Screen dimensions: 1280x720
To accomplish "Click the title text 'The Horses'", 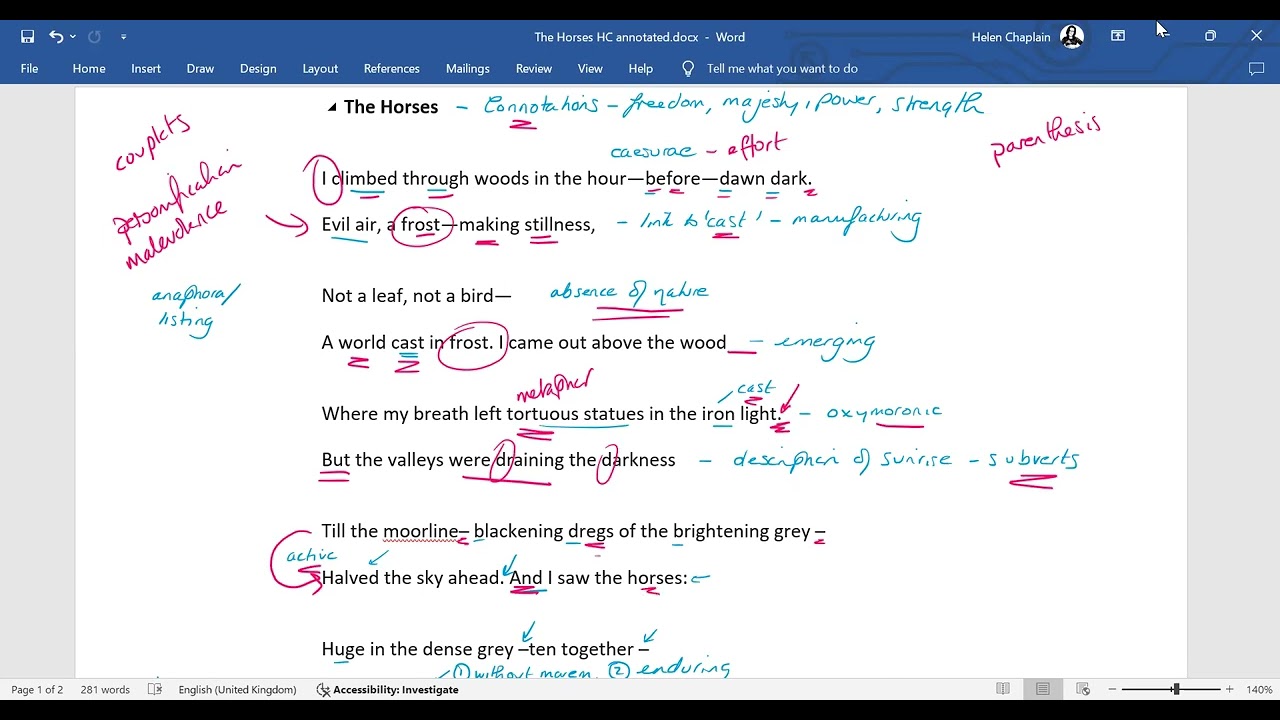I will coord(391,107).
